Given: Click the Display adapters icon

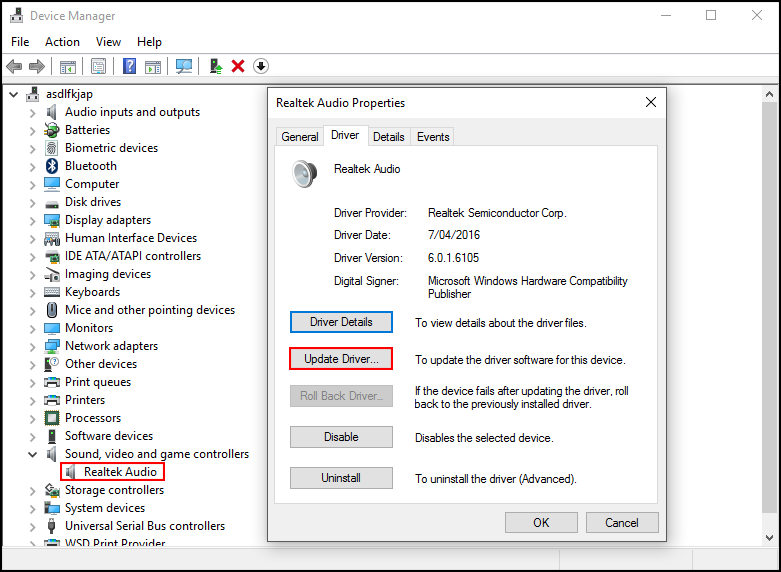Looking at the screenshot, I should (52, 220).
